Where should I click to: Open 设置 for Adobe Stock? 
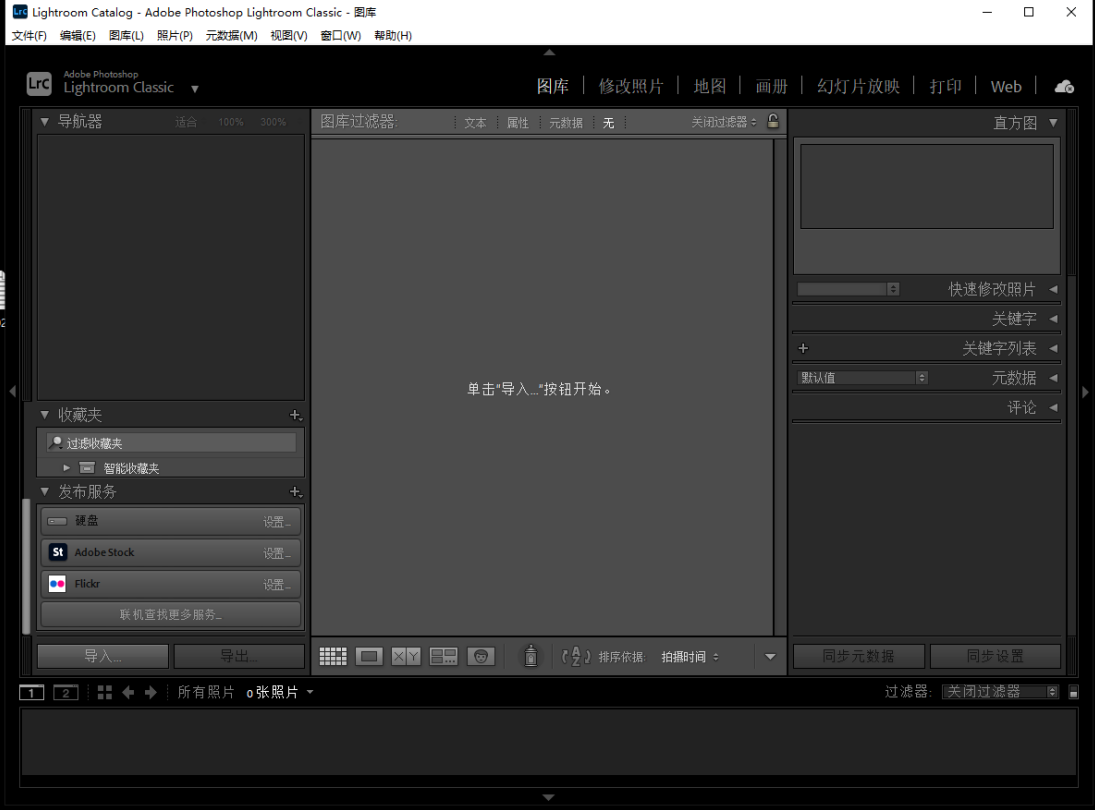pyautogui.click(x=277, y=554)
